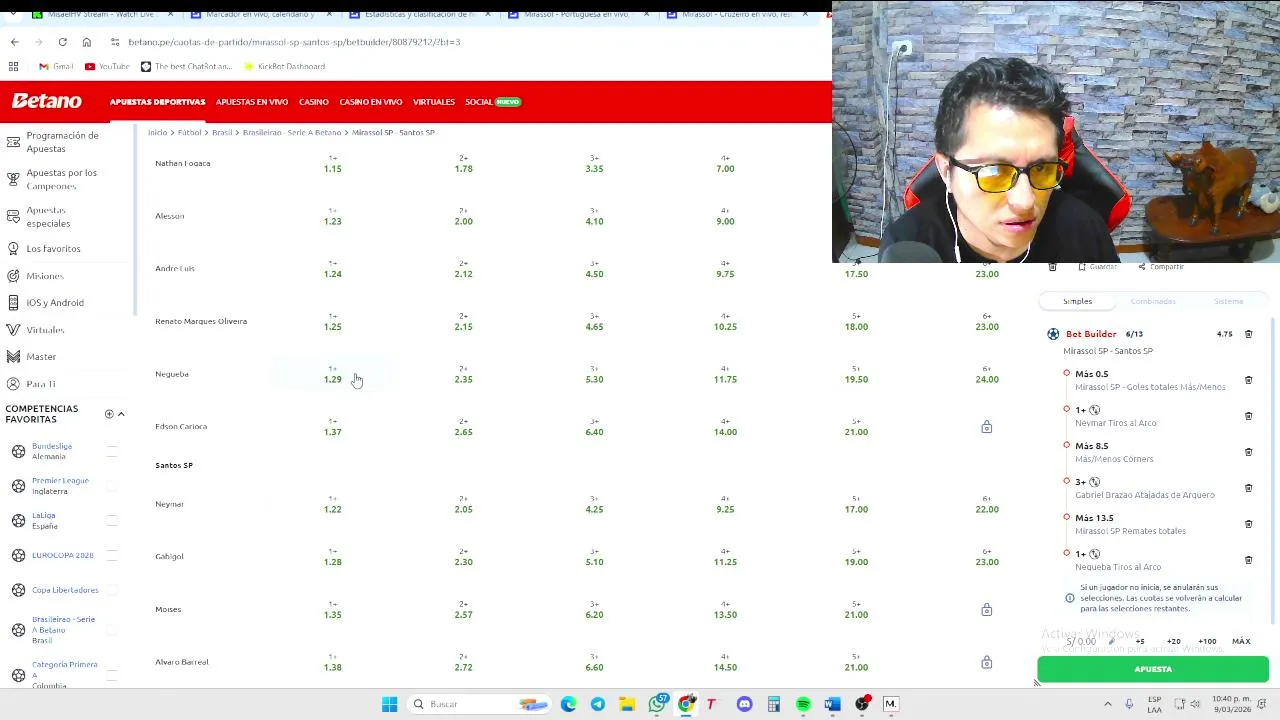Open Gmail bookmark
The width and height of the screenshot is (1280, 720).
[56, 66]
